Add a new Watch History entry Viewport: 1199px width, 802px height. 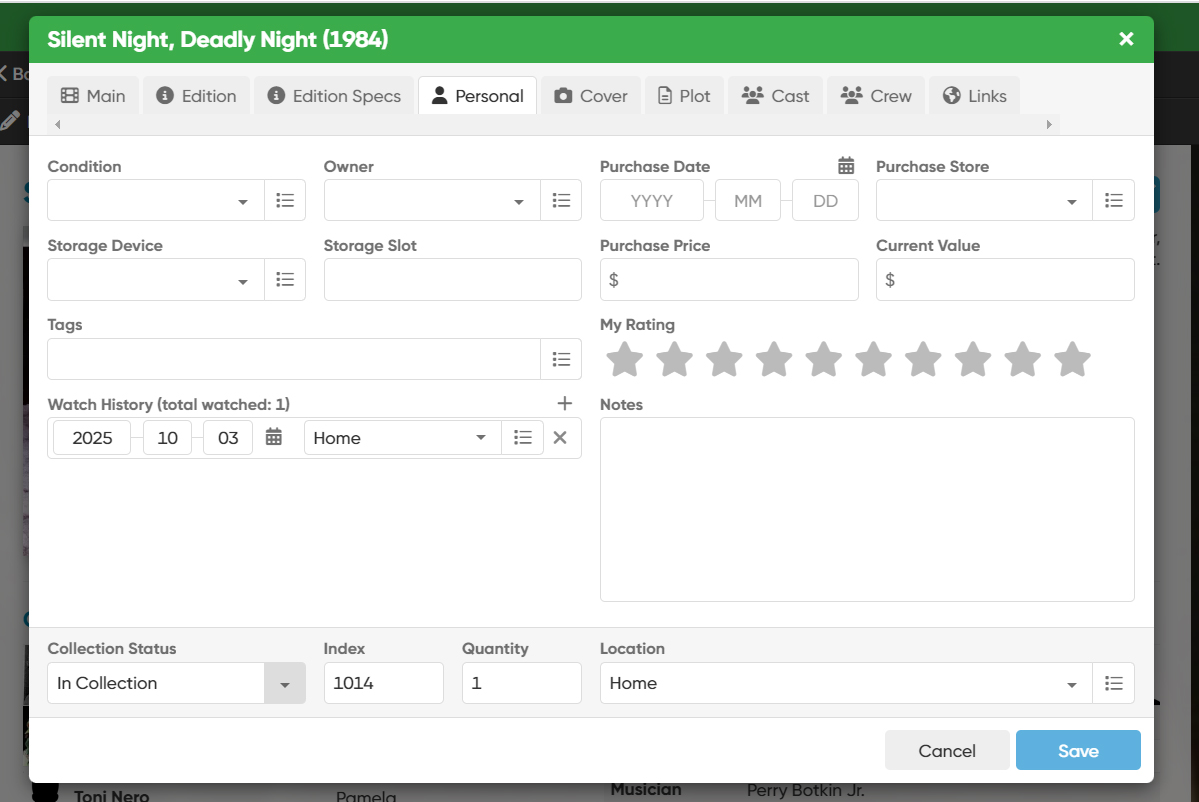[x=564, y=403]
